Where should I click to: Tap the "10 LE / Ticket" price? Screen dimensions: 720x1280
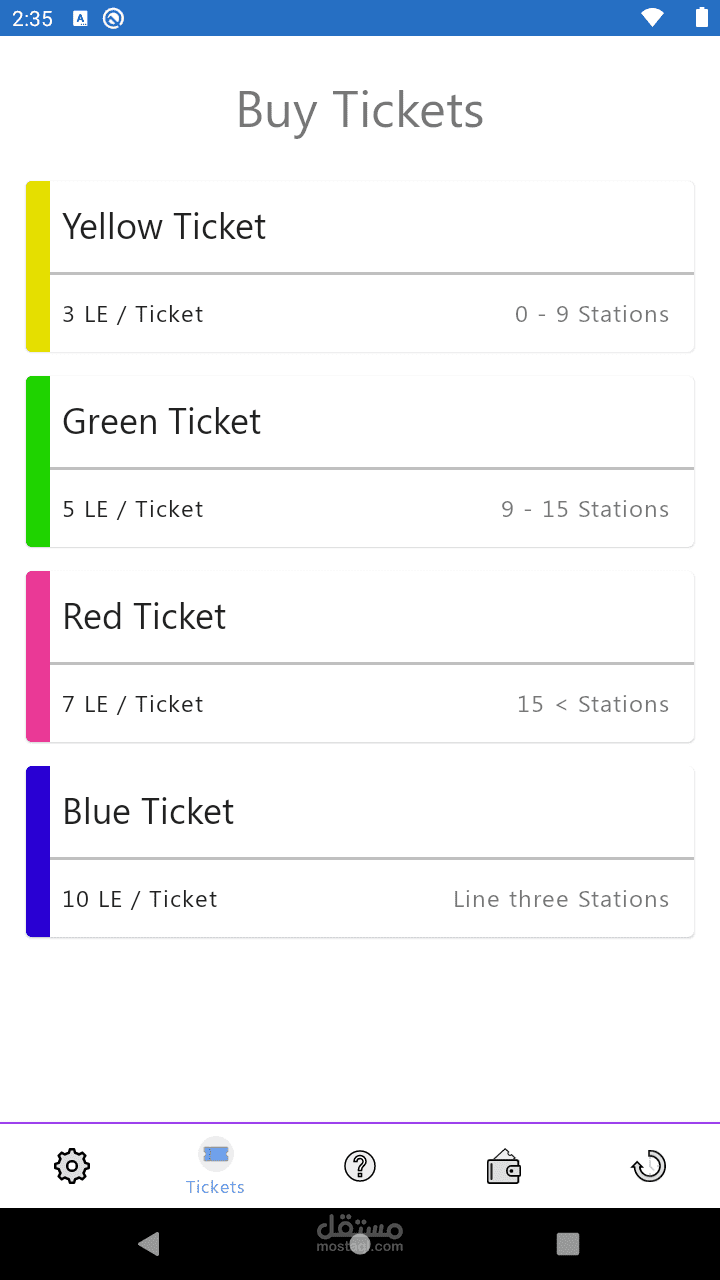pyautogui.click(x=140, y=899)
